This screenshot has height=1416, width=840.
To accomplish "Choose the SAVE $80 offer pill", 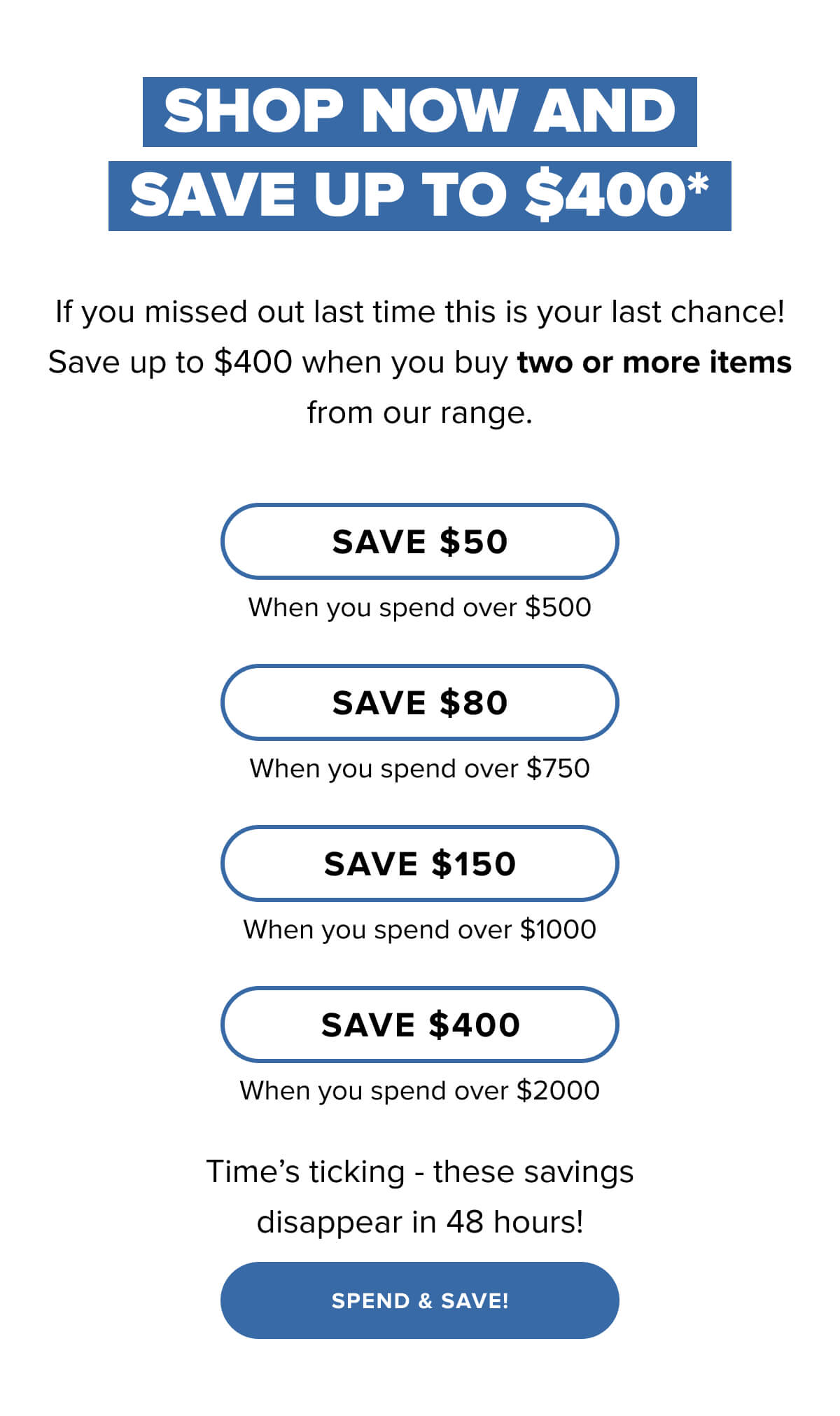I will coord(419,702).
